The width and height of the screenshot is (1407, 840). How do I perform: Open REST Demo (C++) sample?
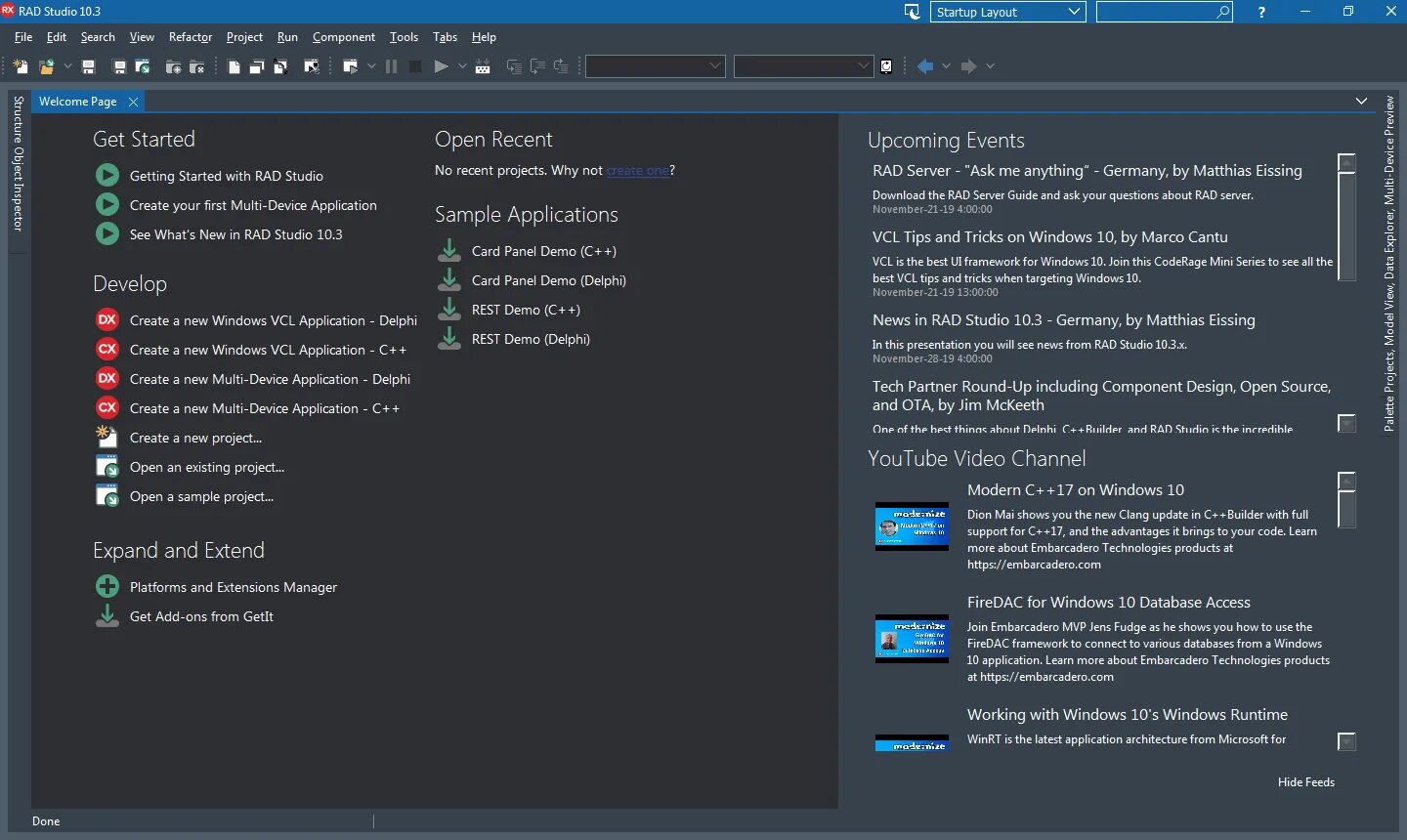tap(526, 310)
